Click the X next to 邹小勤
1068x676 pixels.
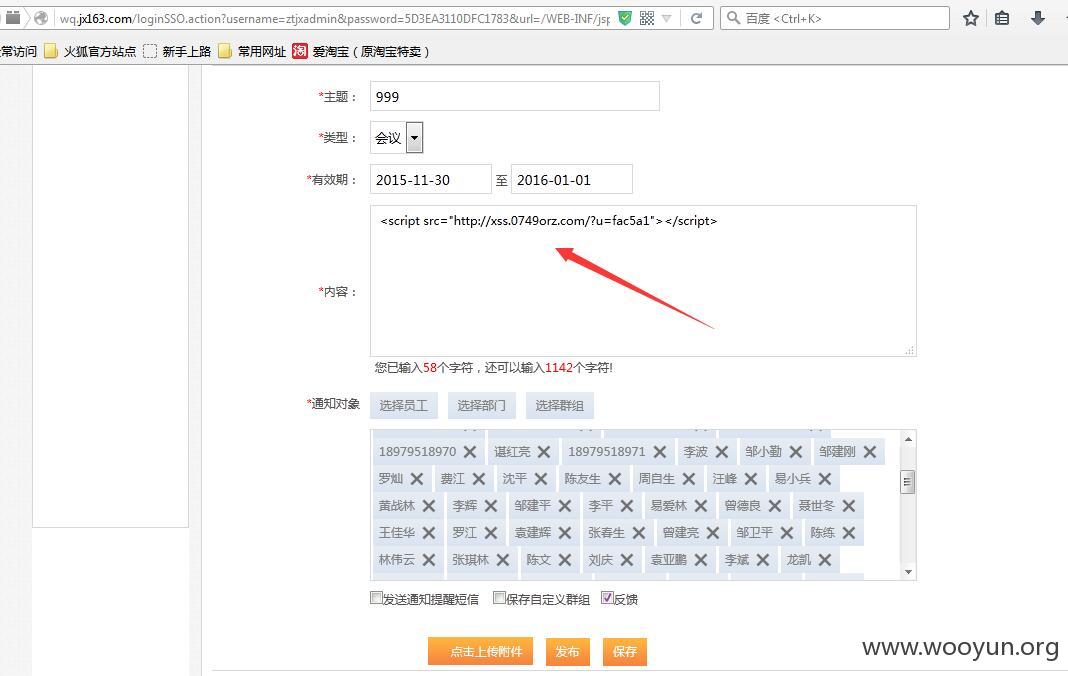point(796,452)
